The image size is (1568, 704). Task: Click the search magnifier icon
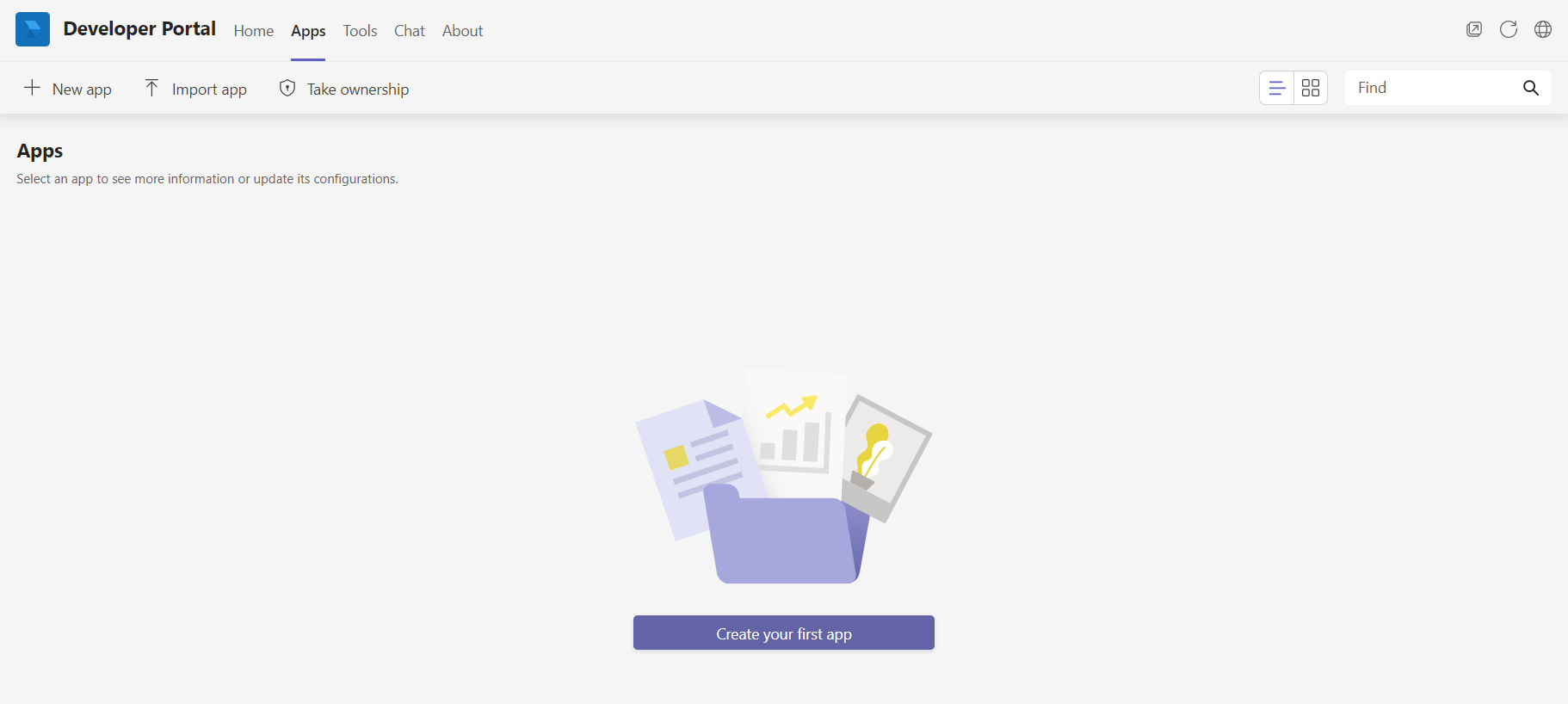click(x=1531, y=88)
